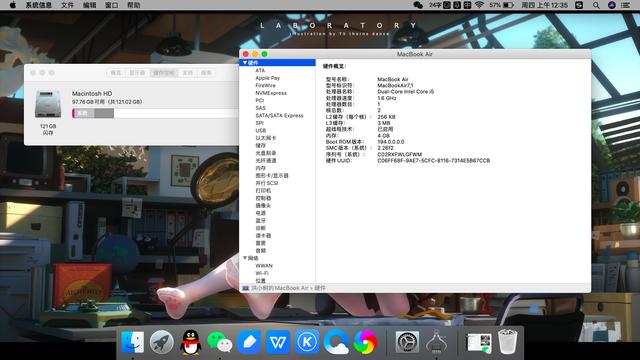The height and width of the screenshot is (360, 640).
Task: Launch the colorful pinwheel app in Dock
Action: pyautogui.click(x=365, y=342)
